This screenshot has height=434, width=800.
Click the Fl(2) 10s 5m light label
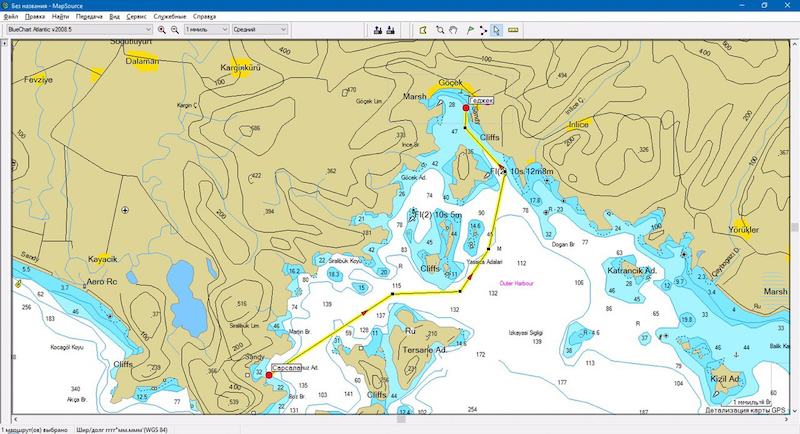click(x=438, y=215)
